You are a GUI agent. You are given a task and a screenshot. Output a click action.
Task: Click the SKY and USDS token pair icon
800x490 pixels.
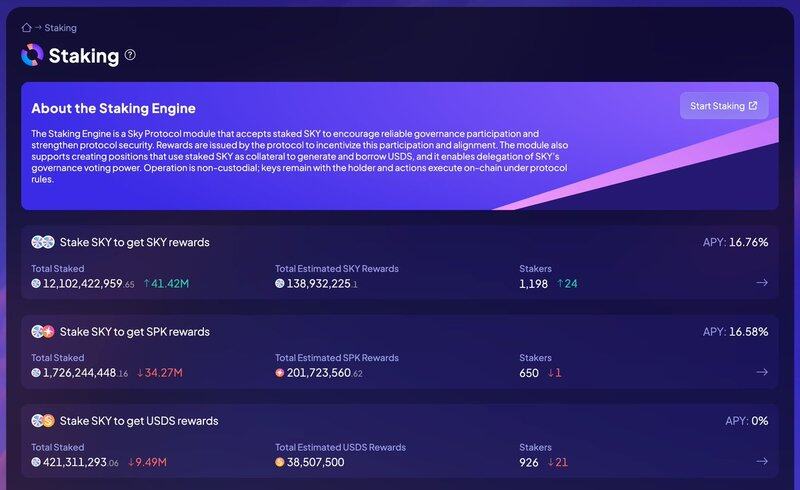(x=42, y=421)
